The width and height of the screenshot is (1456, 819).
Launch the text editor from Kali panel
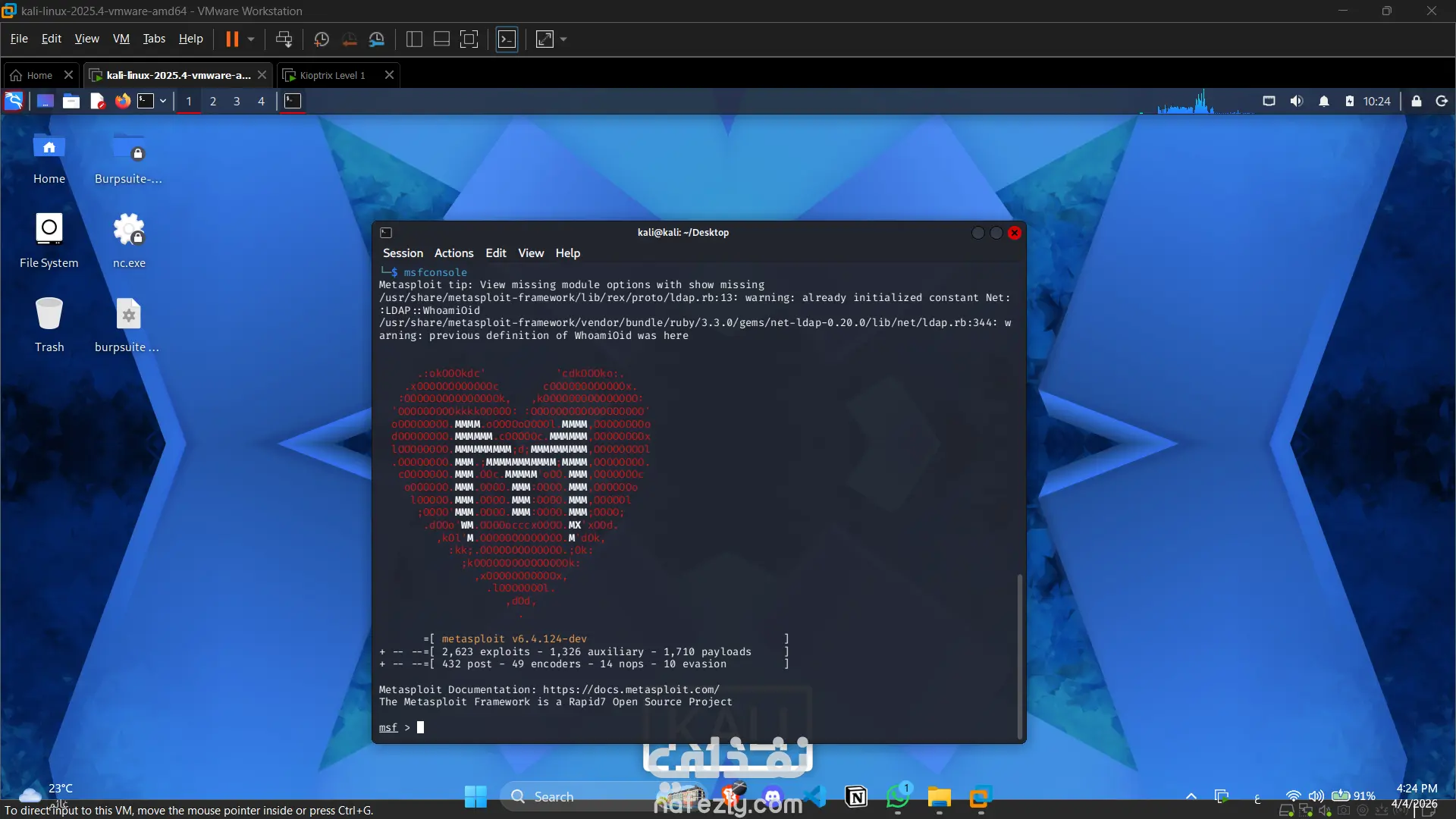(x=97, y=101)
